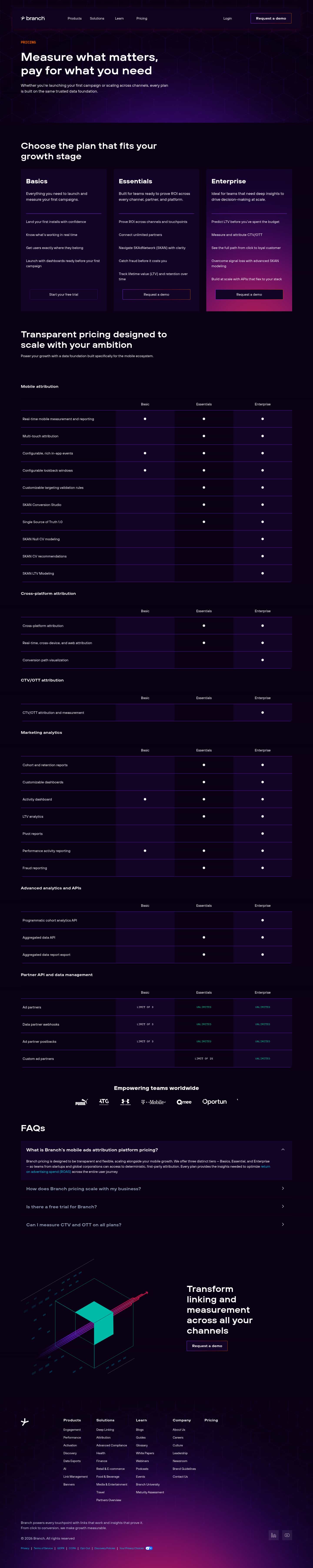Click the Branch logo in the header
Viewport: 313px width, 1568px height.
[x=33, y=18]
